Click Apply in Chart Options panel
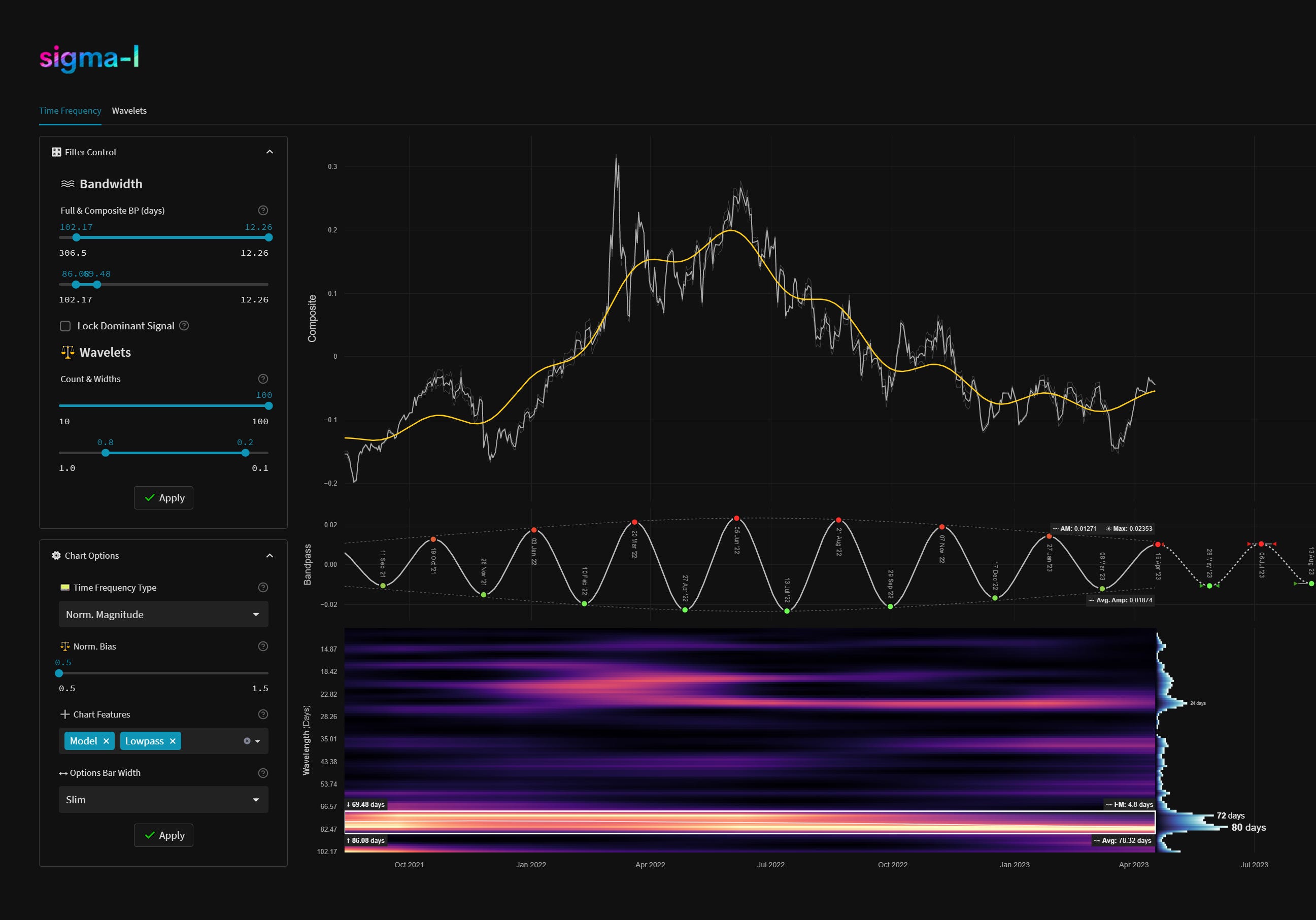Viewport: 1316px width, 920px height. tap(163, 835)
